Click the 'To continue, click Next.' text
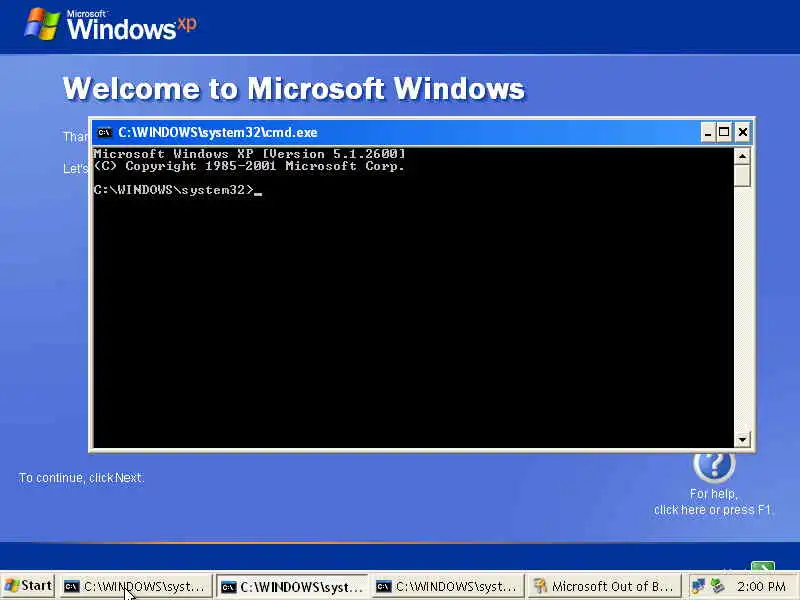The width and height of the screenshot is (800, 600). coord(82,478)
